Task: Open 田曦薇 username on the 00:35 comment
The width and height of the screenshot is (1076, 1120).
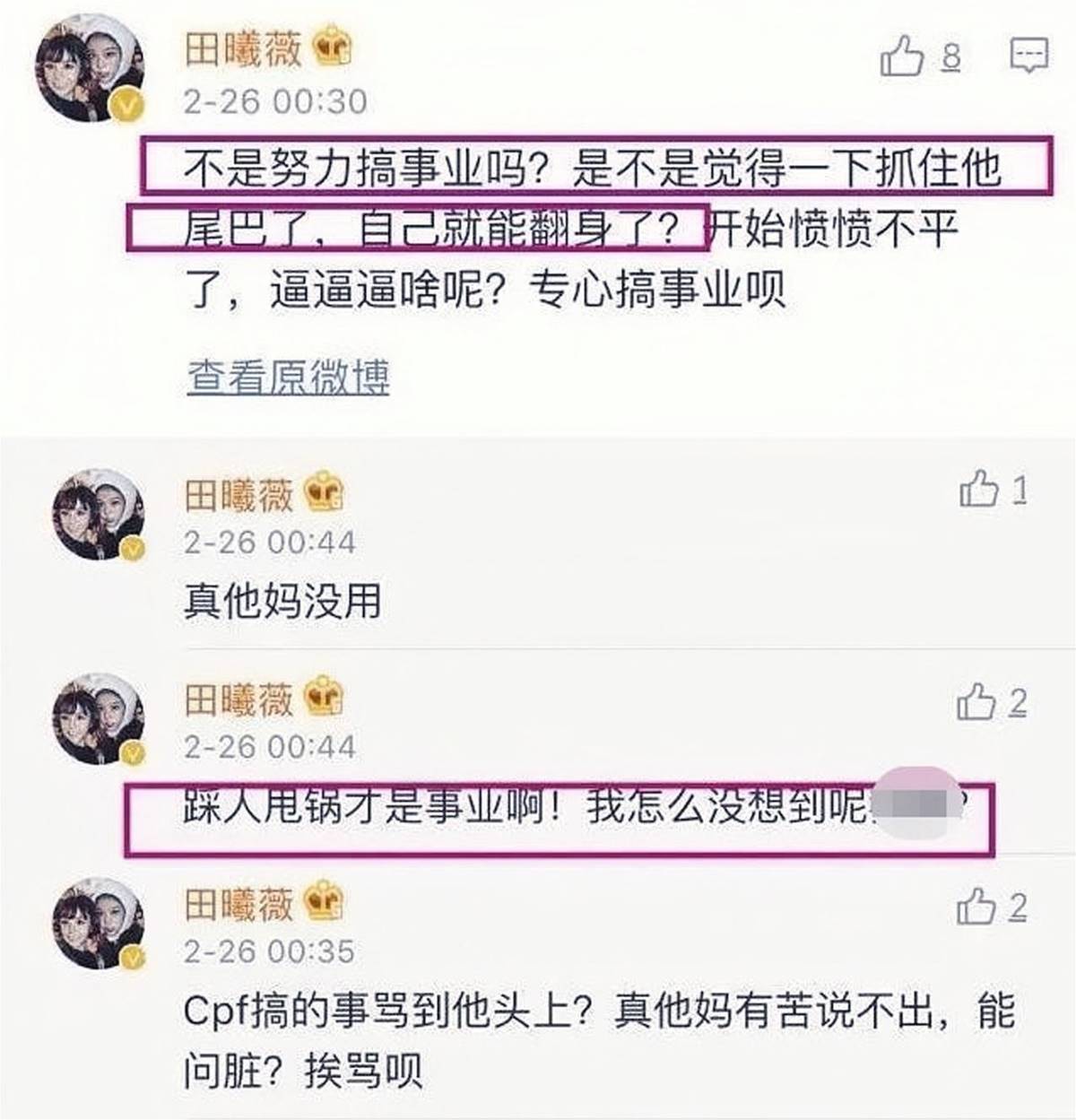Action: point(239,904)
